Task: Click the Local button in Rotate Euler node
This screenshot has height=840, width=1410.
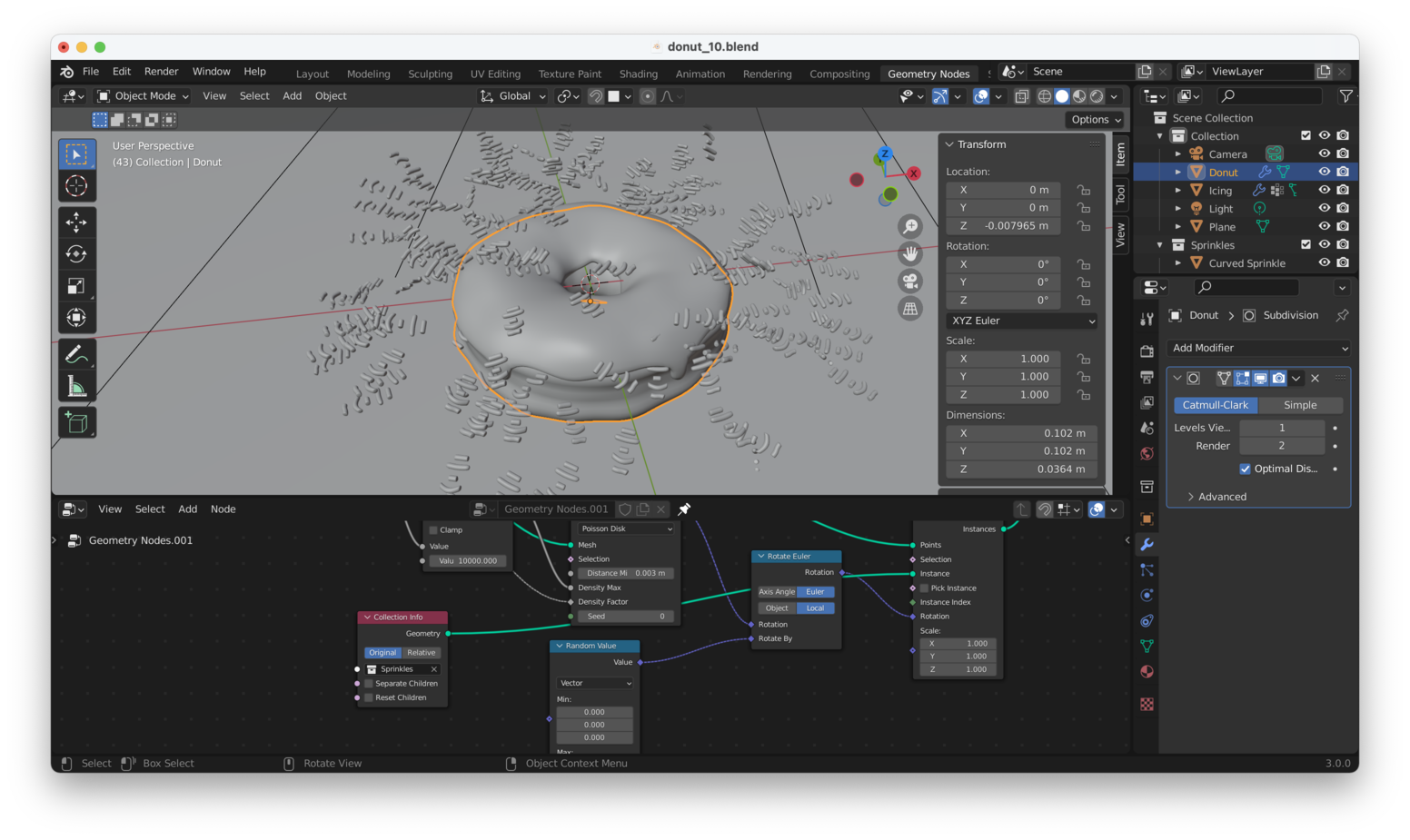Action: [815, 608]
